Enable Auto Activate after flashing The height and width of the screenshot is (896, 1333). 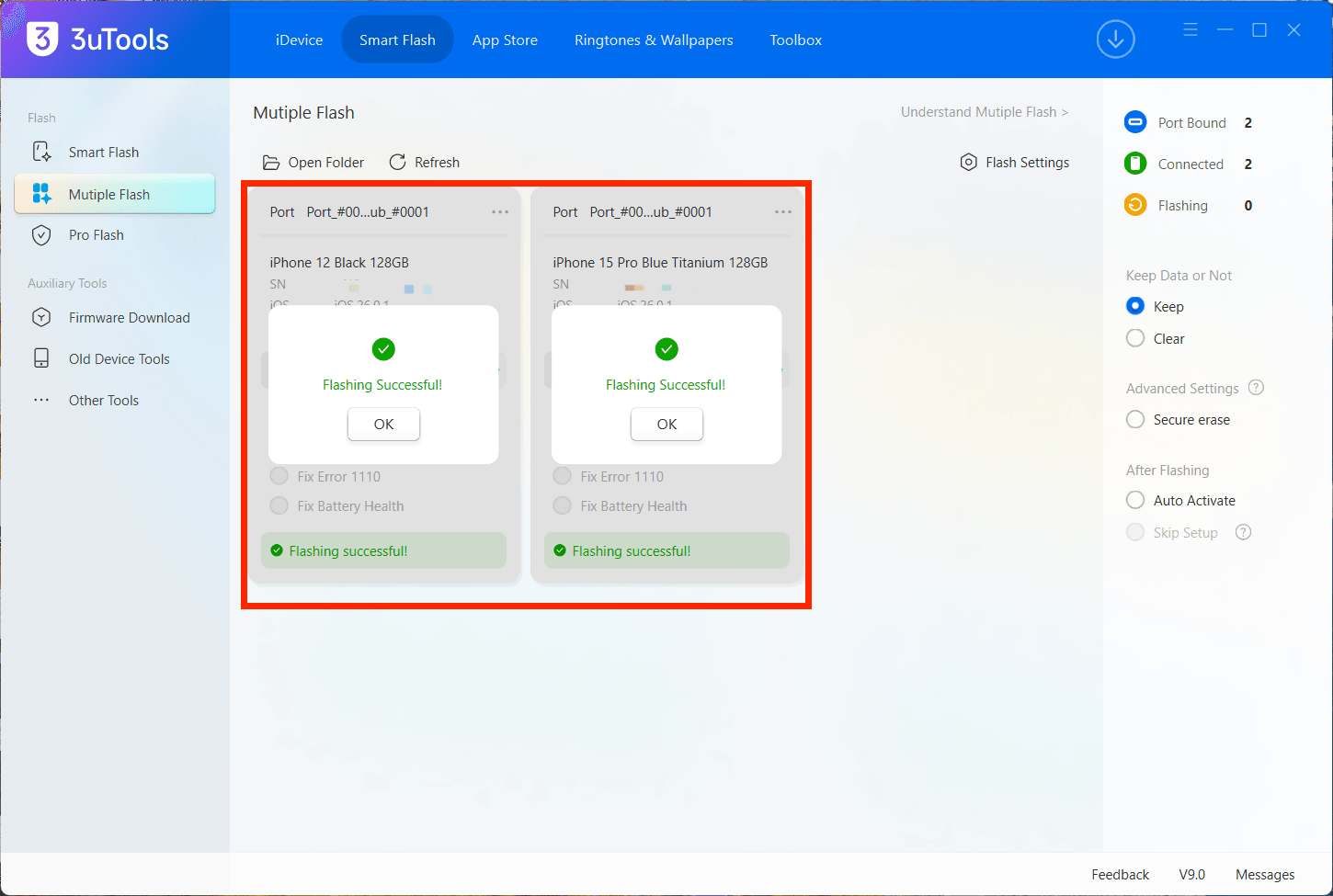tap(1134, 500)
